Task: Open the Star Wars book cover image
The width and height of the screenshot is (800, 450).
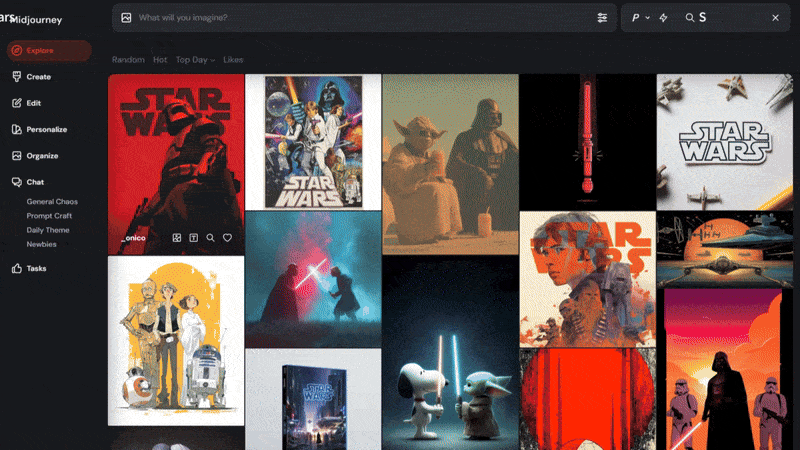Action: [313, 399]
